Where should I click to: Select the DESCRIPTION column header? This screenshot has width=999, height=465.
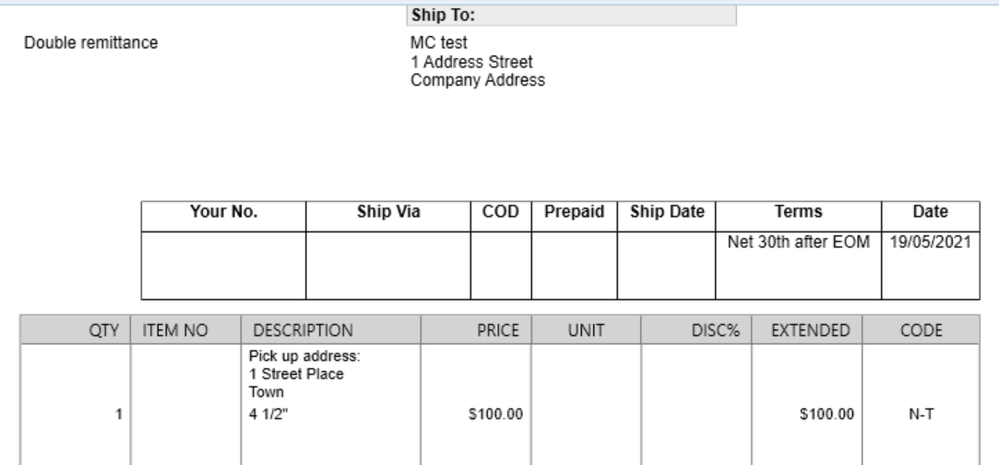(302, 330)
